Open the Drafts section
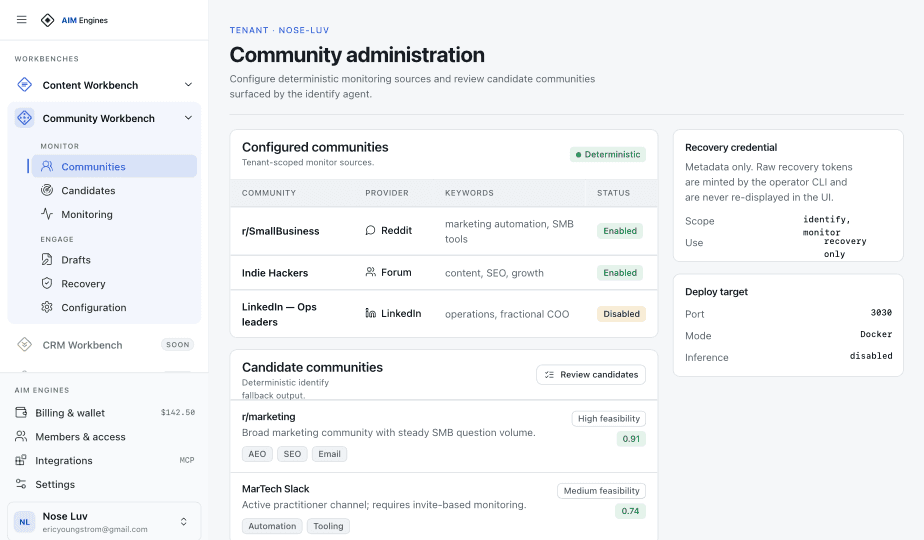The height and width of the screenshot is (540, 924). tap(114, 259)
